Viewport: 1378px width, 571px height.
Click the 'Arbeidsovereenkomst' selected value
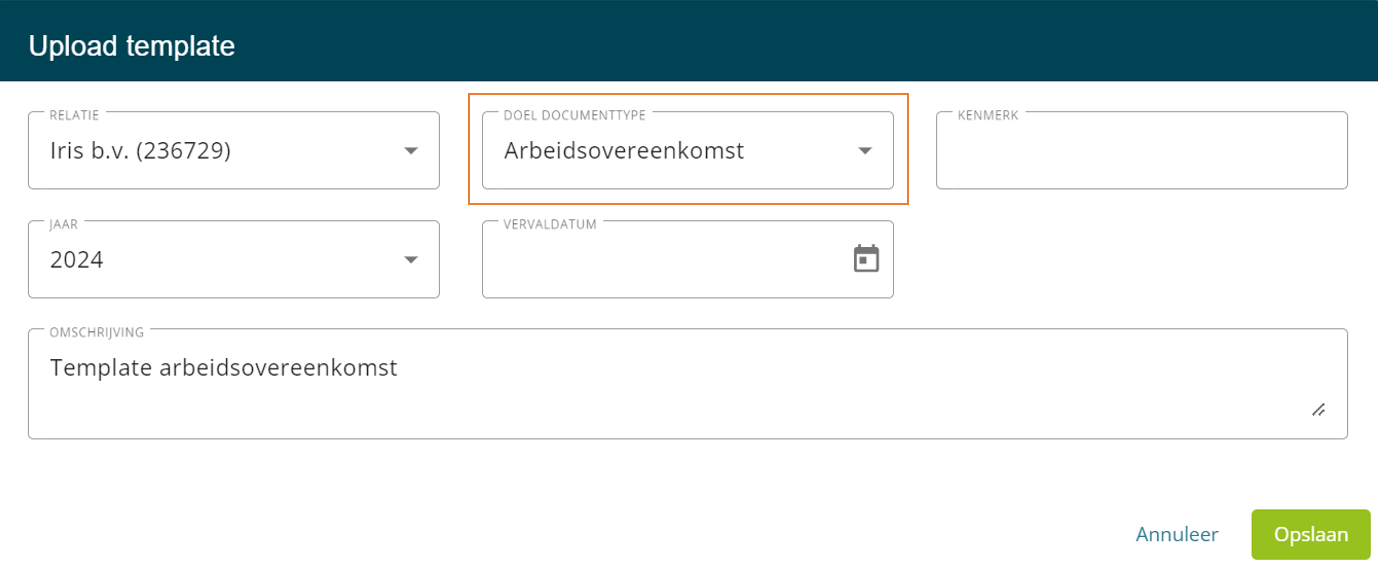(624, 151)
